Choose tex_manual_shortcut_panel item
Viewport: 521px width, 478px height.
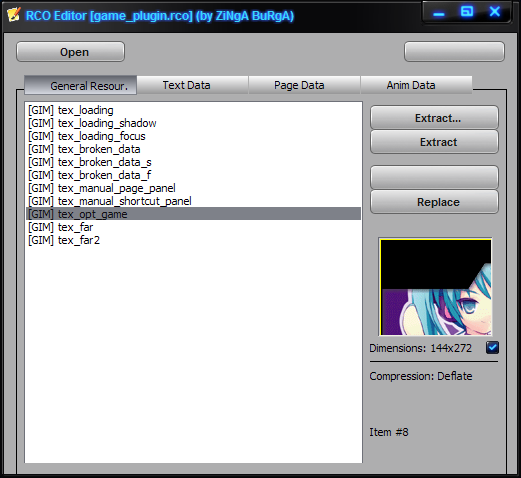[x=193, y=201]
